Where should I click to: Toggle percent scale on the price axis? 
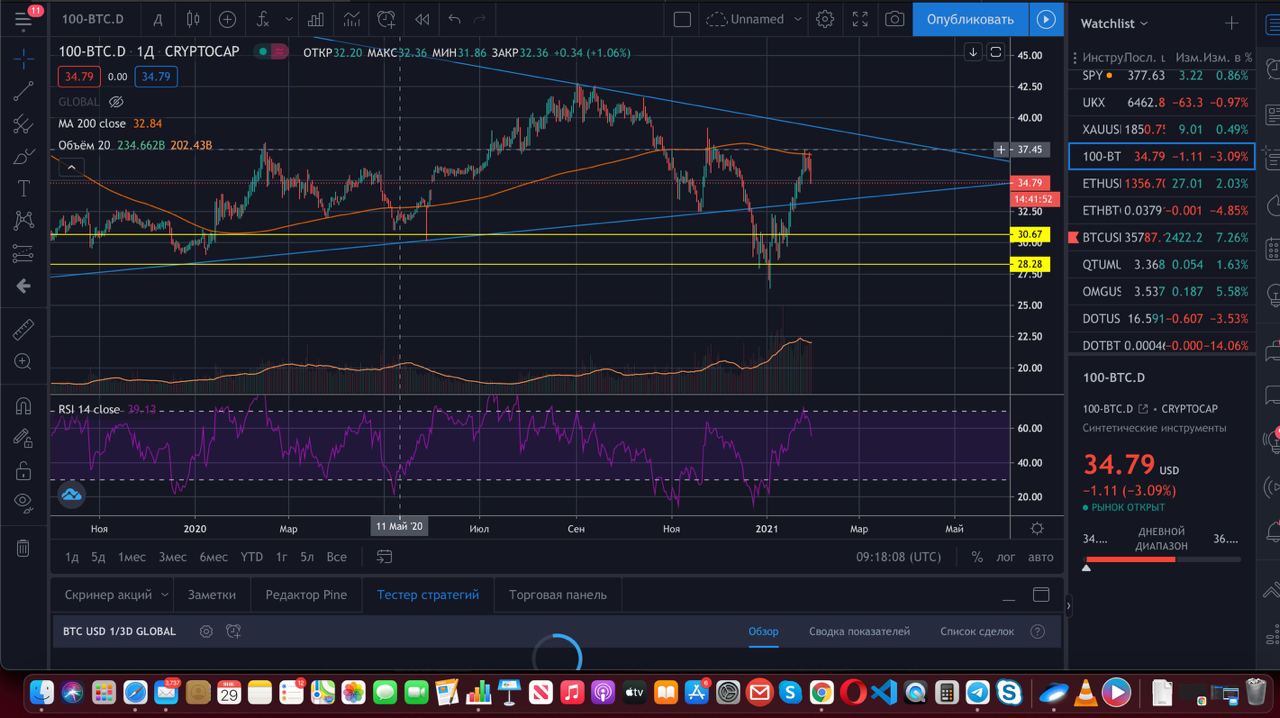pyautogui.click(x=977, y=557)
